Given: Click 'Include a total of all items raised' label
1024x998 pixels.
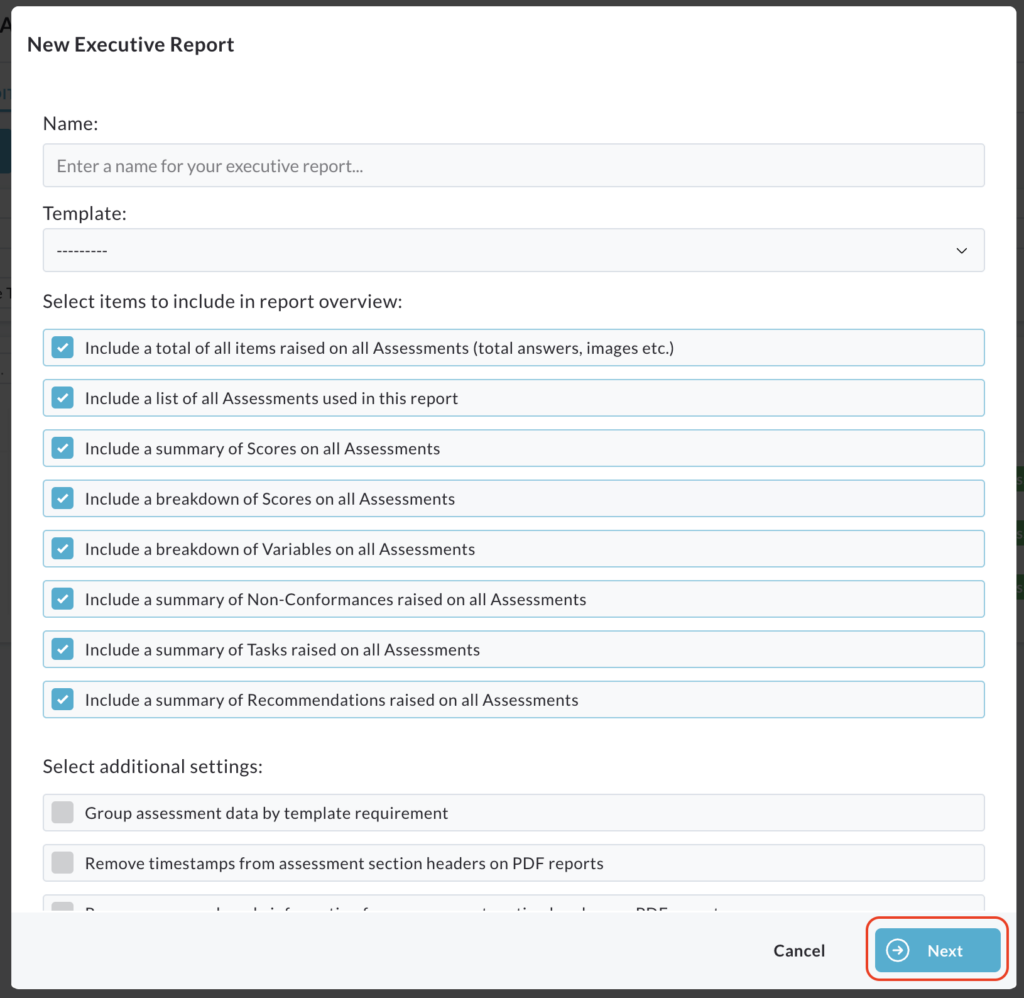Looking at the screenshot, I should pyautogui.click(x=379, y=348).
